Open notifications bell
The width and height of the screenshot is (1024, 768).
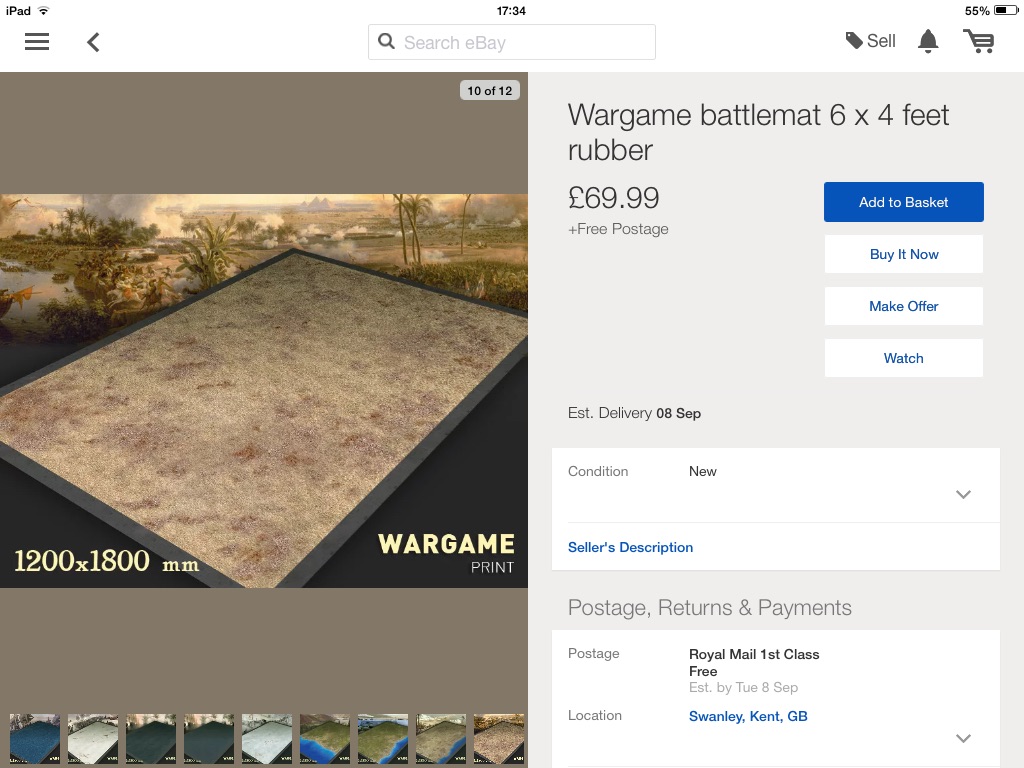tap(928, 41)
